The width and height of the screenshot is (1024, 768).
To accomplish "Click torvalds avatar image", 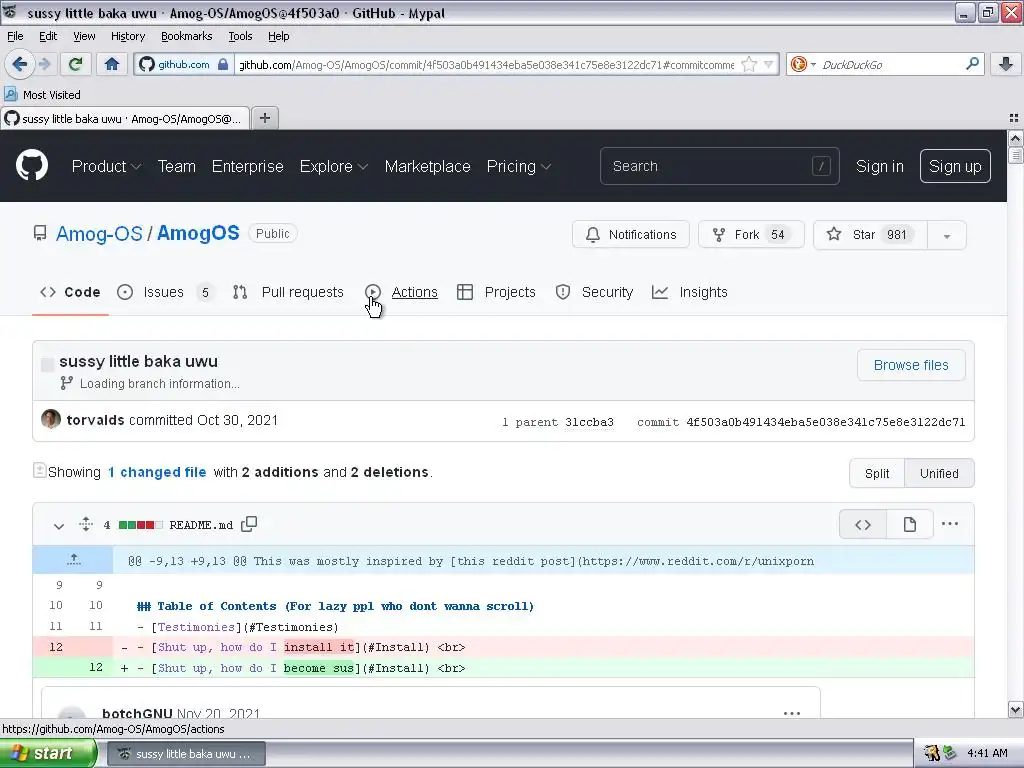I will coord(51,419).
